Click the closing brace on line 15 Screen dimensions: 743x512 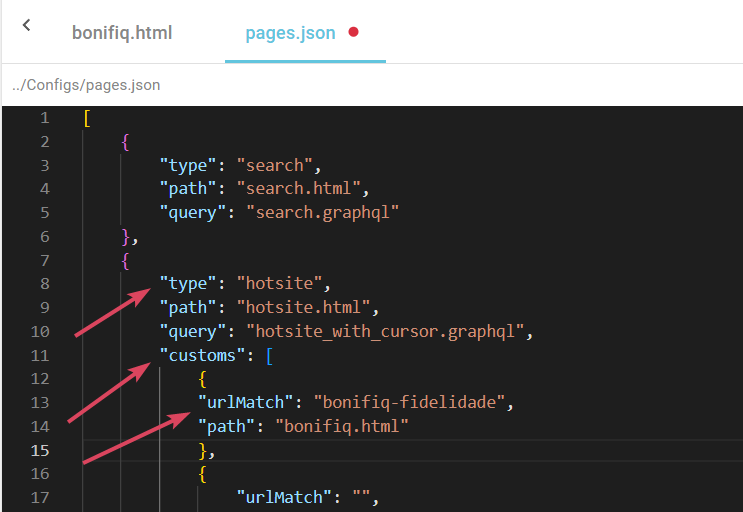(x=202, y=450)
